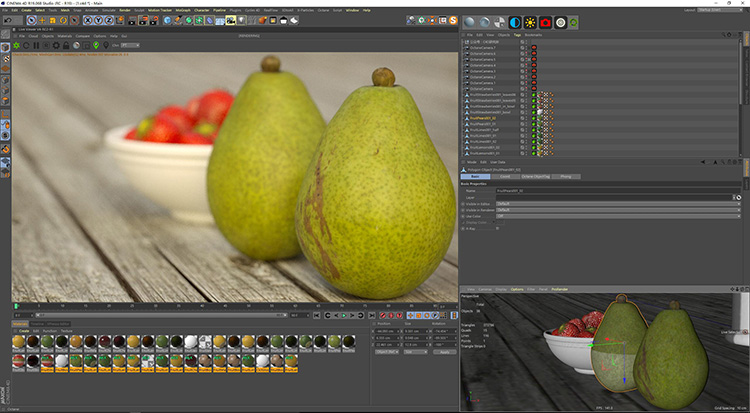The width and height of the screenshot is (750, 413).
Task: Toggle visibility dots for OctaneCamera.7
Action: 527,47
